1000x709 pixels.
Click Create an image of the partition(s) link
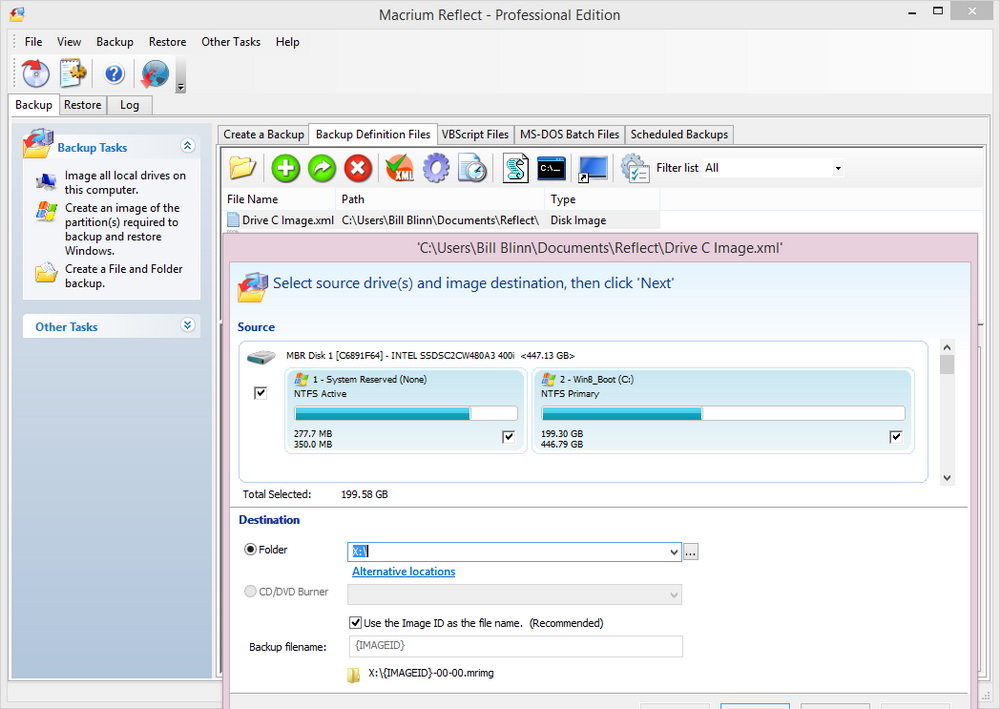point(122,229)
